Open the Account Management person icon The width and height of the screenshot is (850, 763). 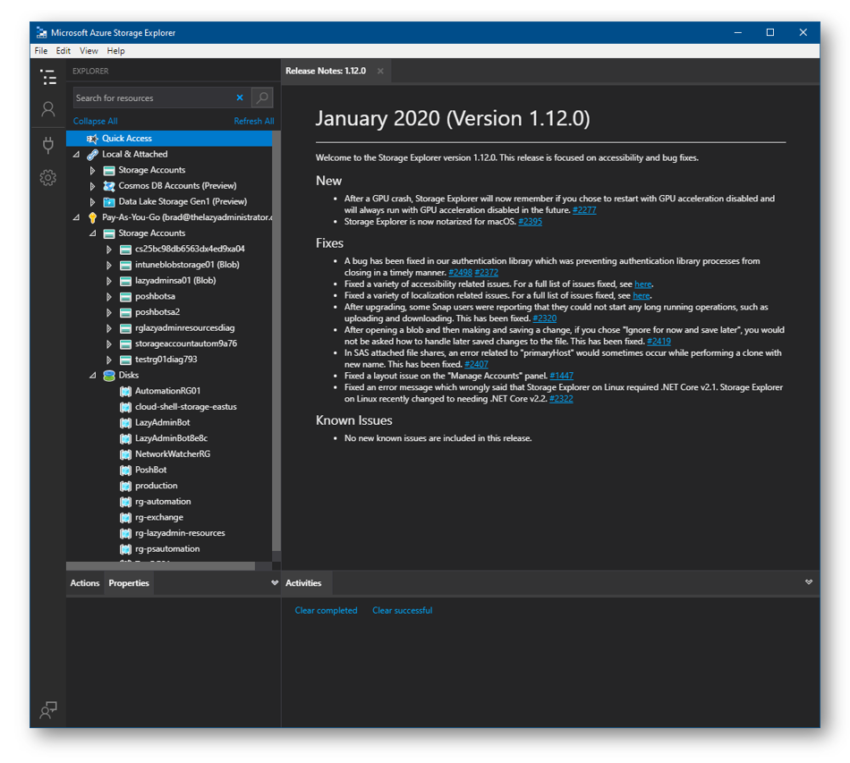click(48, 109)
